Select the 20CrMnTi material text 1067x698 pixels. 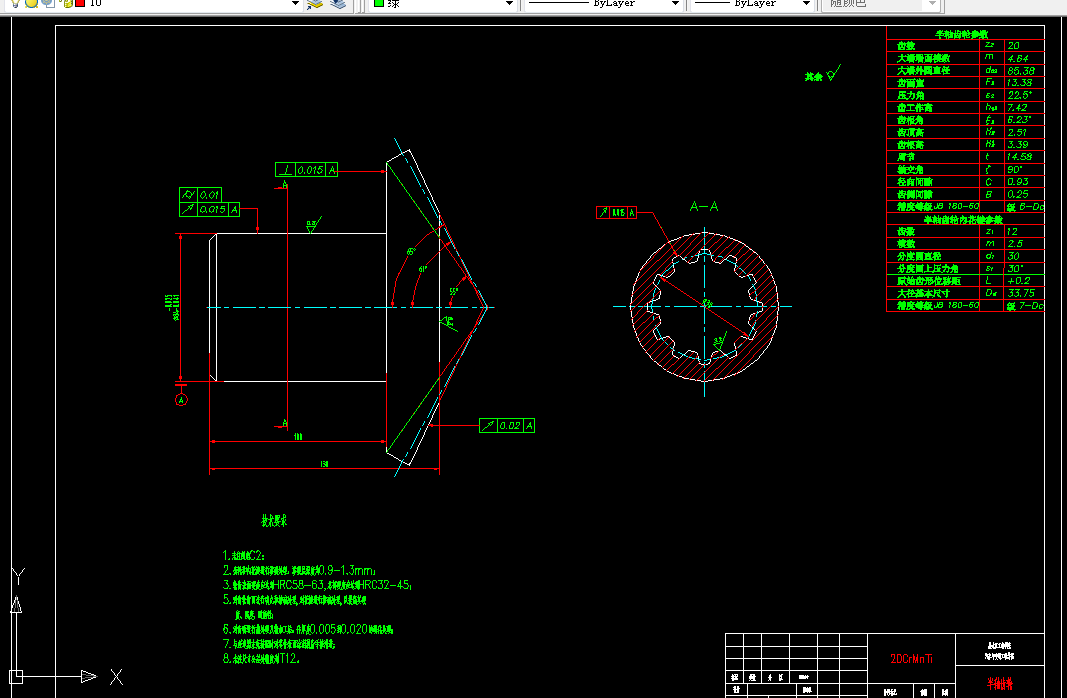pyautogui.click(x=911, y=659)
